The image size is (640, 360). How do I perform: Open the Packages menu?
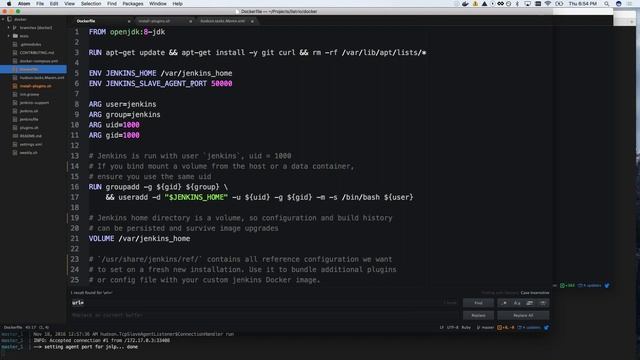click(133, 4)
